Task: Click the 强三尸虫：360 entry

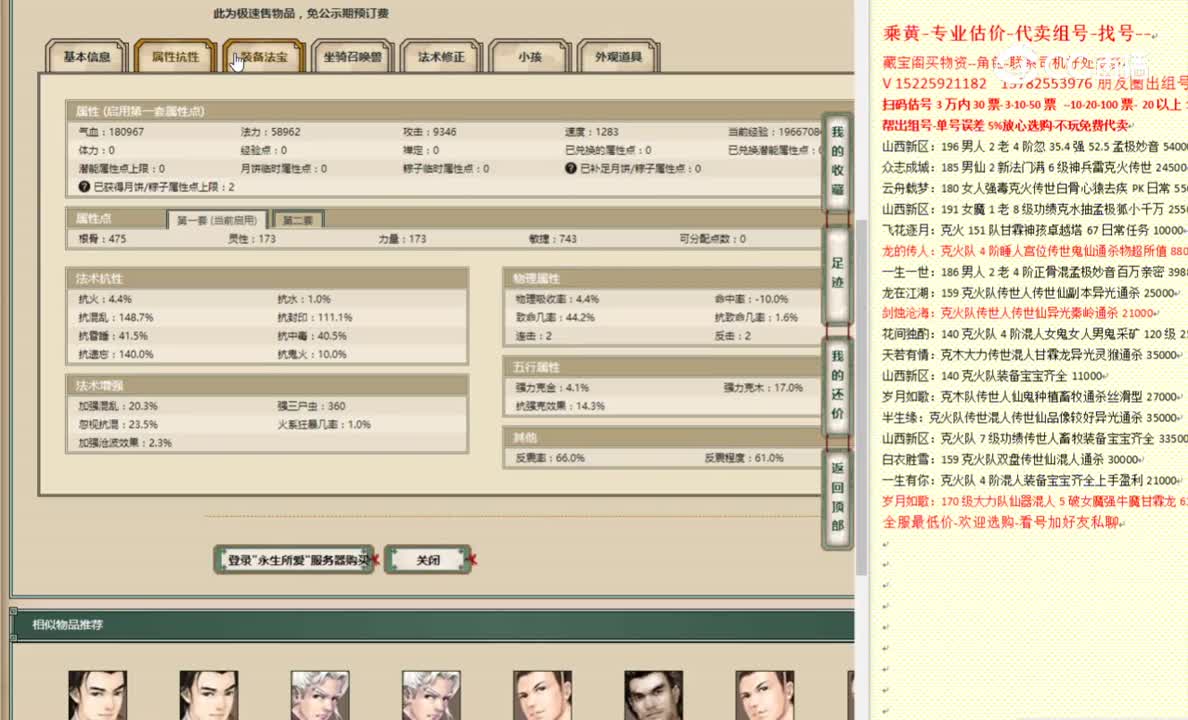Action: click(311, 406)
